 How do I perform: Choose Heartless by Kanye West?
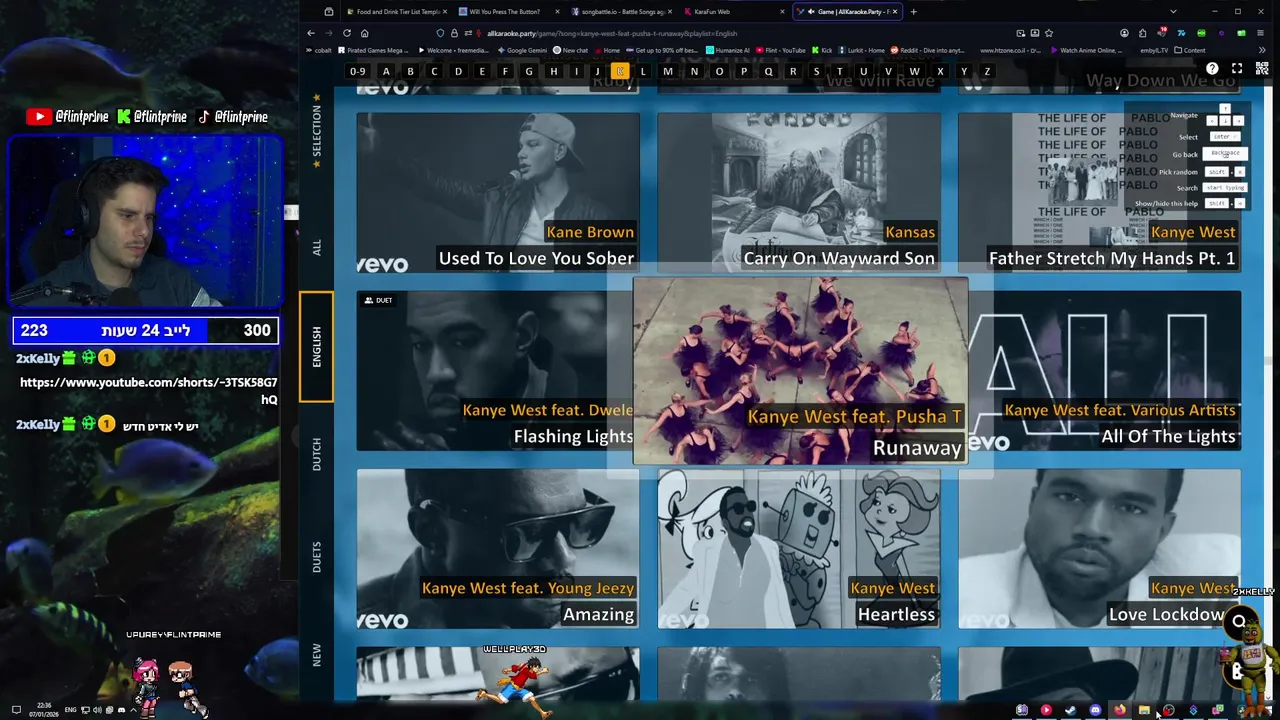point(799,549)
